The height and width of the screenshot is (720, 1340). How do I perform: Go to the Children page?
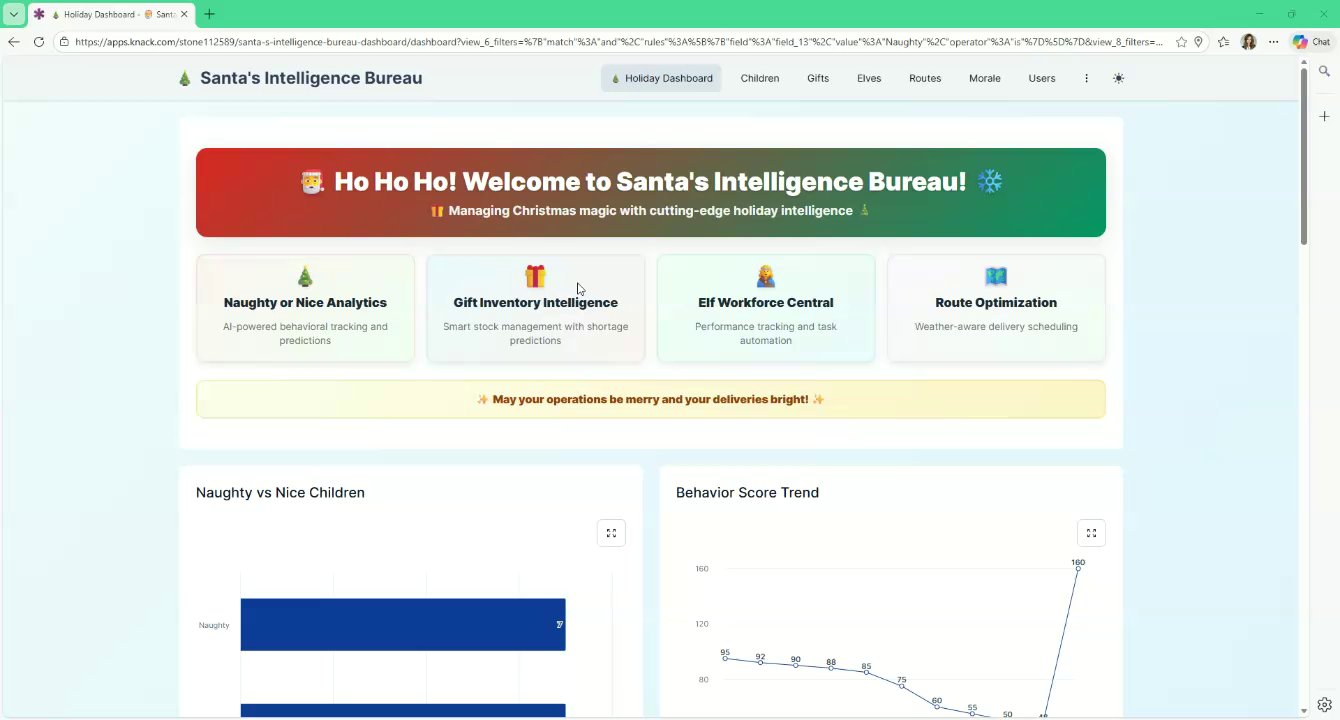760,78
